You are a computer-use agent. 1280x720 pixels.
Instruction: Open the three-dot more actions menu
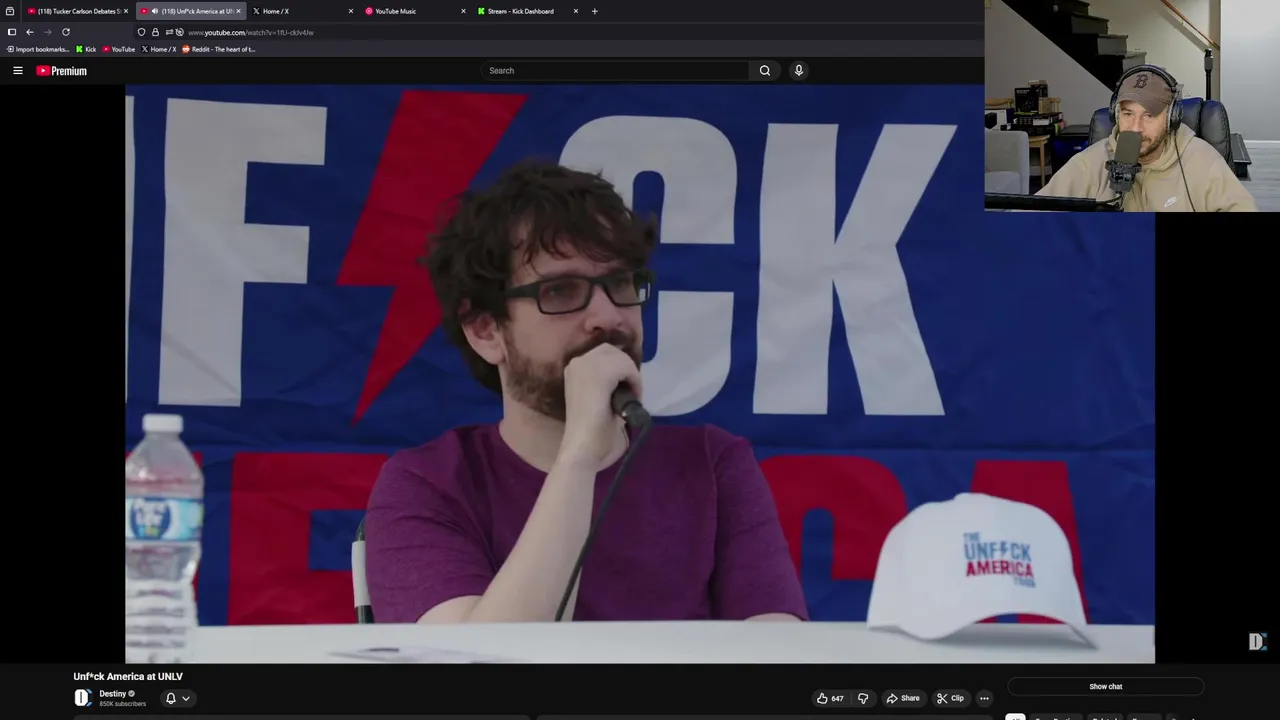tap(984, 698)
